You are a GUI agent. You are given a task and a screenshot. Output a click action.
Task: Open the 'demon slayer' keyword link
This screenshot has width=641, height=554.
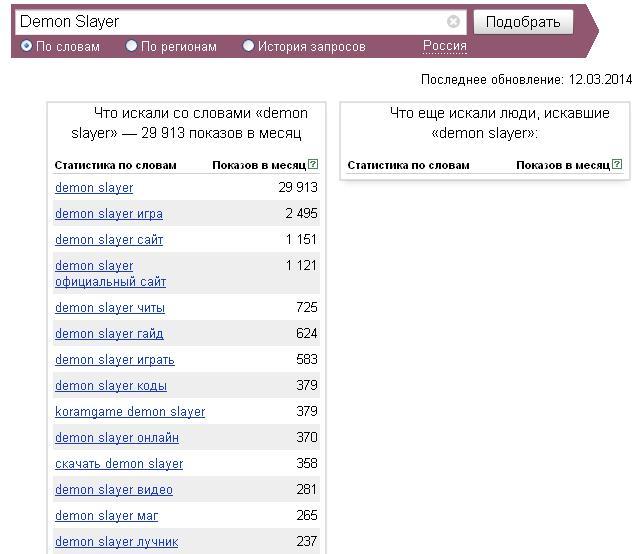[x=94, y=188]
